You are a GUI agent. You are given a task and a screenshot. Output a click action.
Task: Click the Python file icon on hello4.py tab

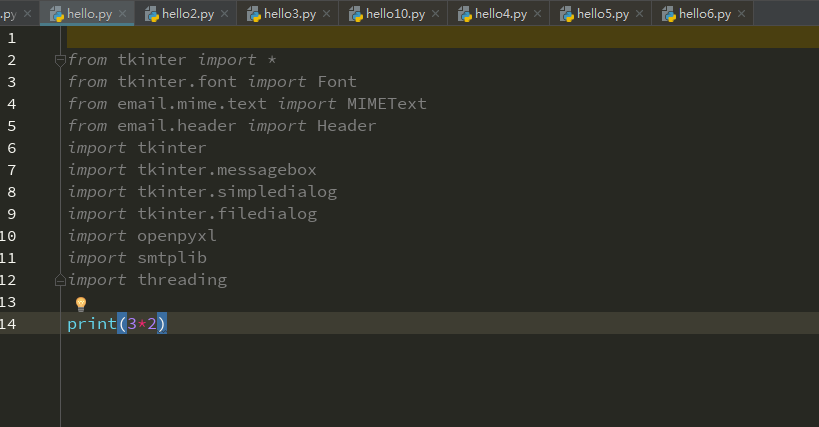(x=464, y=14)
